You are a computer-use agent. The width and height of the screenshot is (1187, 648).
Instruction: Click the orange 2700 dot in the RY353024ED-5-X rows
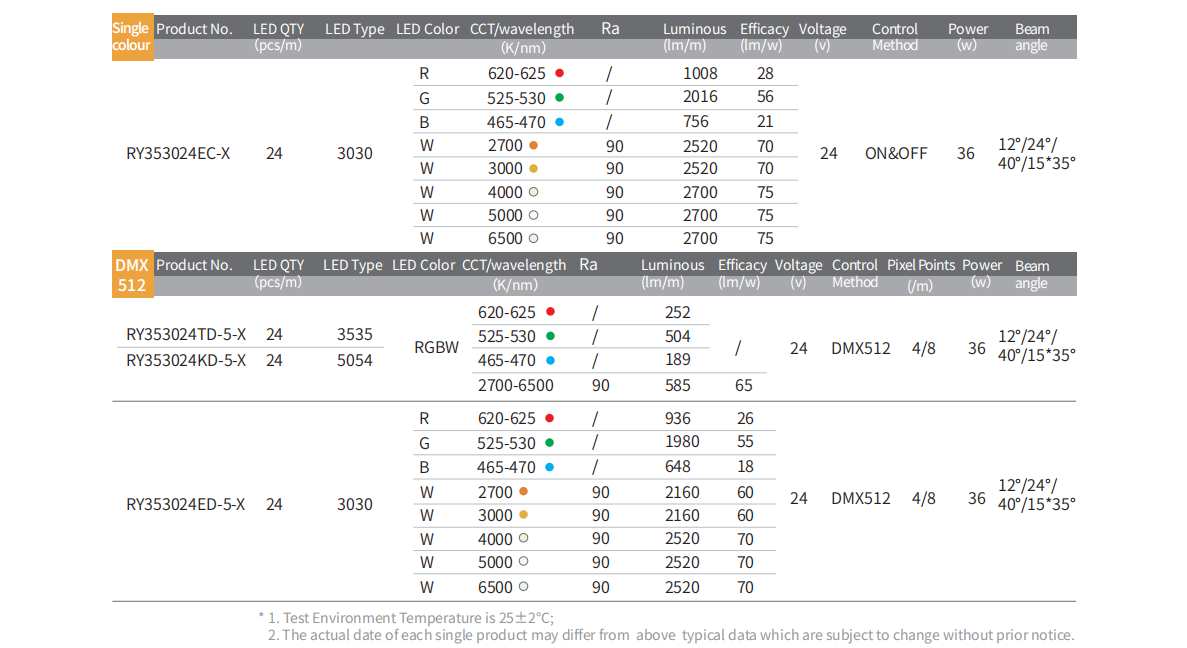coord(523,492)
